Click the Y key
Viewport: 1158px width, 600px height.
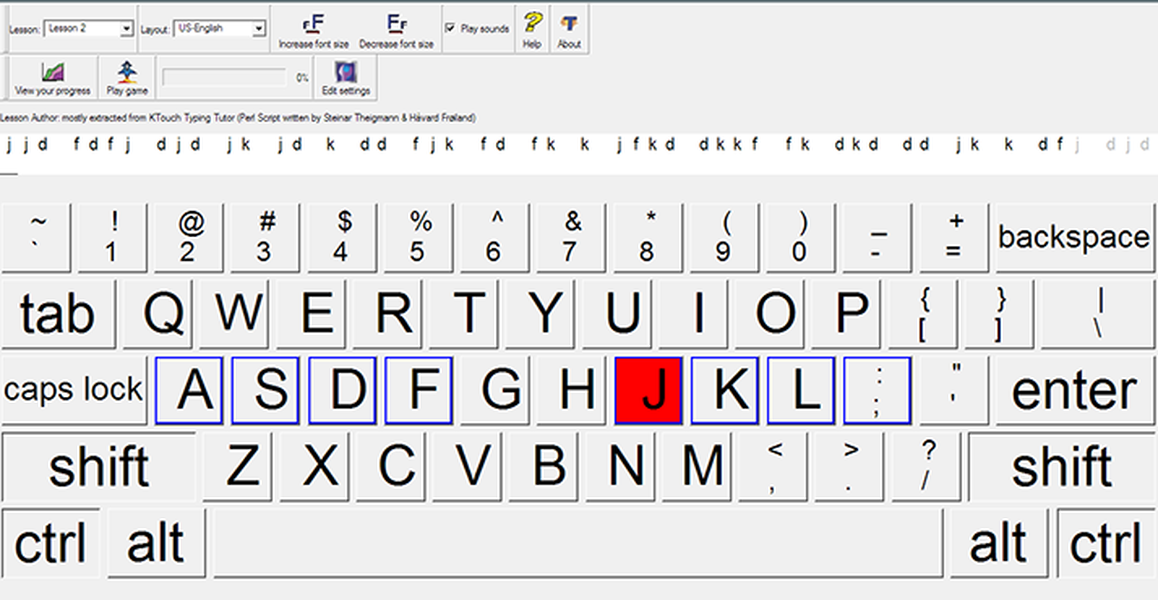click(x=541, y=314)
